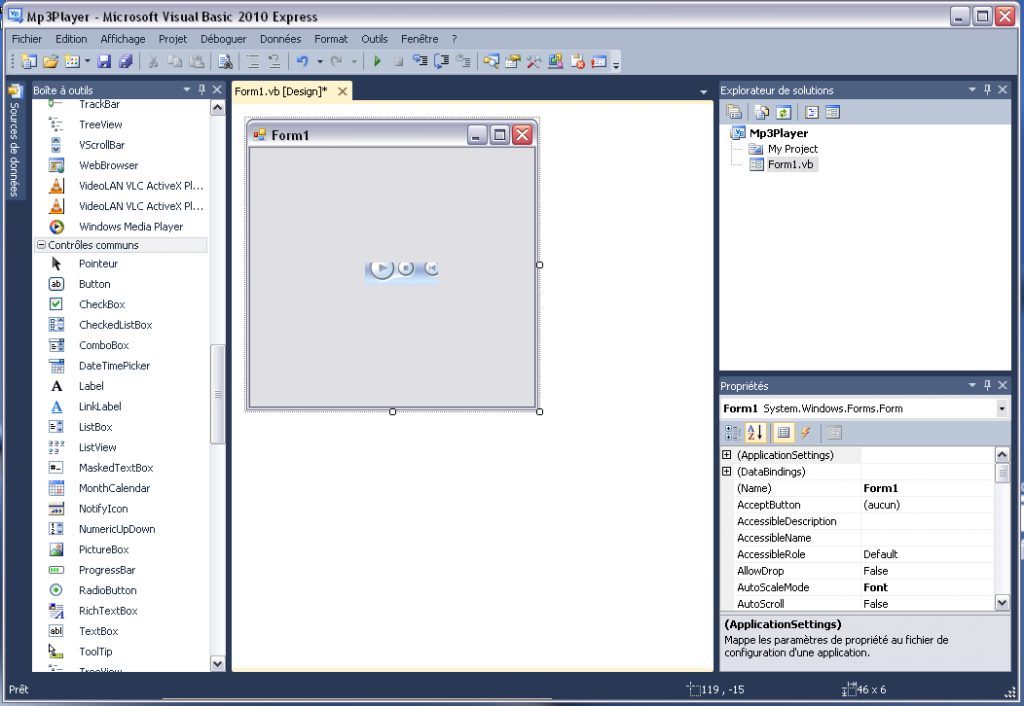Click the AutoScroll property value False
1024x706 pixels.
coord(875,604)
